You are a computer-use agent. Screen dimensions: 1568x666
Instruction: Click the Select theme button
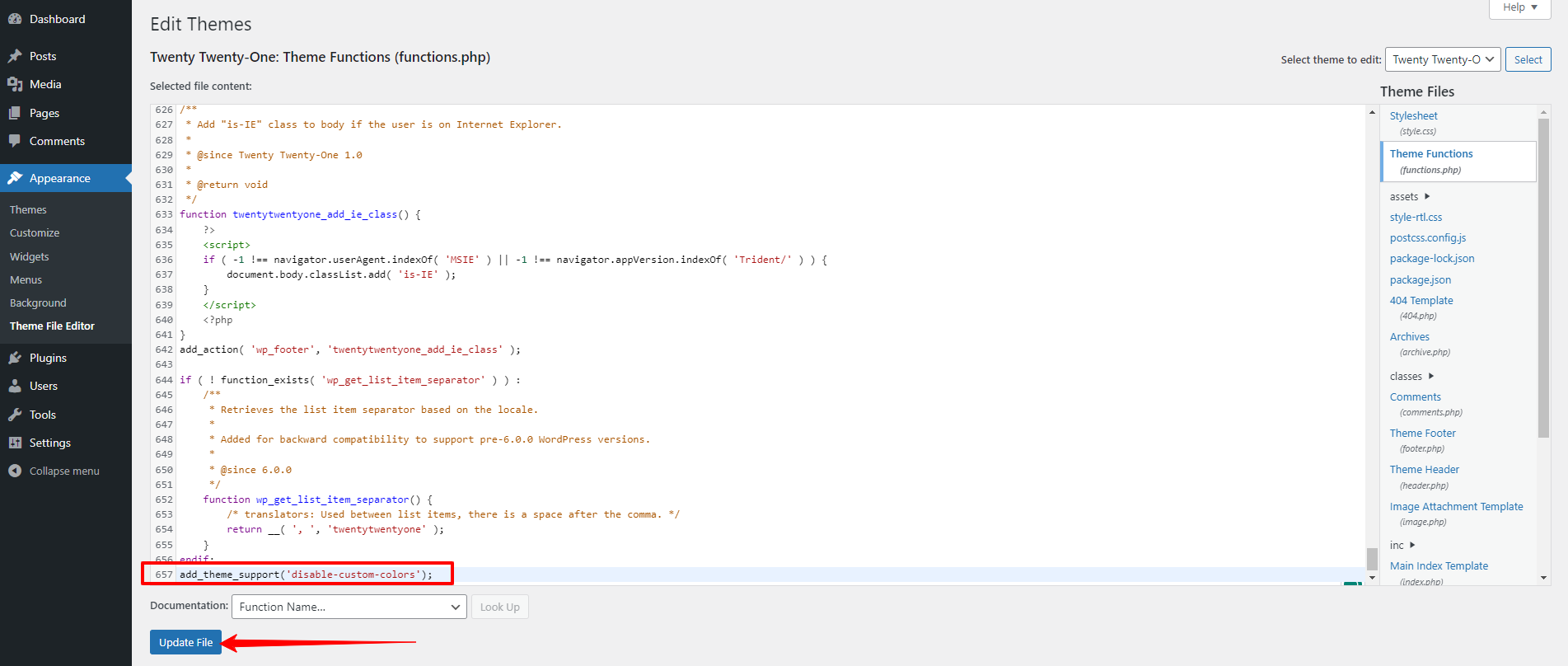[x=1528, y=59]
